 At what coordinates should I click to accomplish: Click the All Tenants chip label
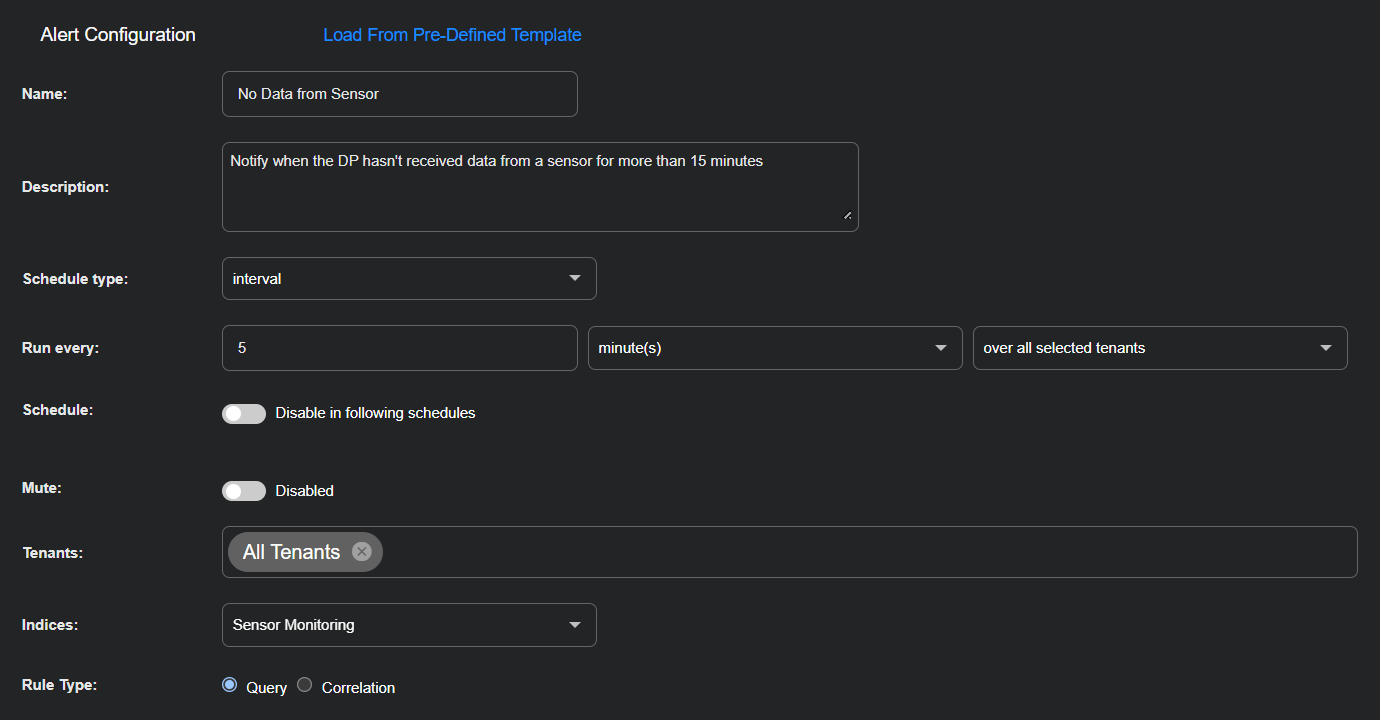coord(291,552)
